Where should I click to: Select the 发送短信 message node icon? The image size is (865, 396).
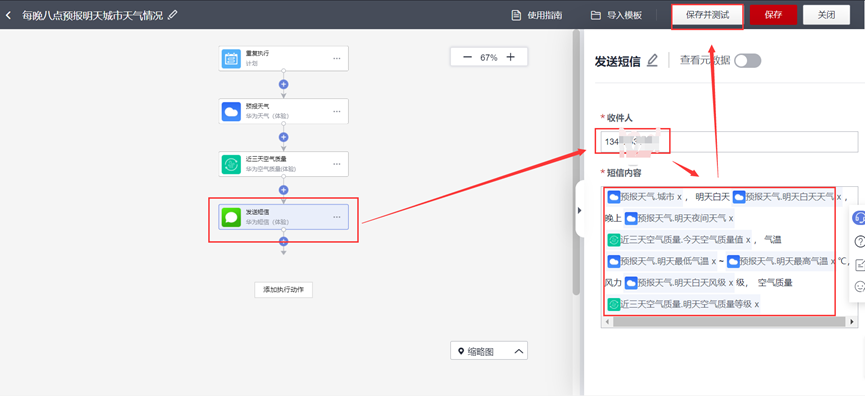[232, 217]
